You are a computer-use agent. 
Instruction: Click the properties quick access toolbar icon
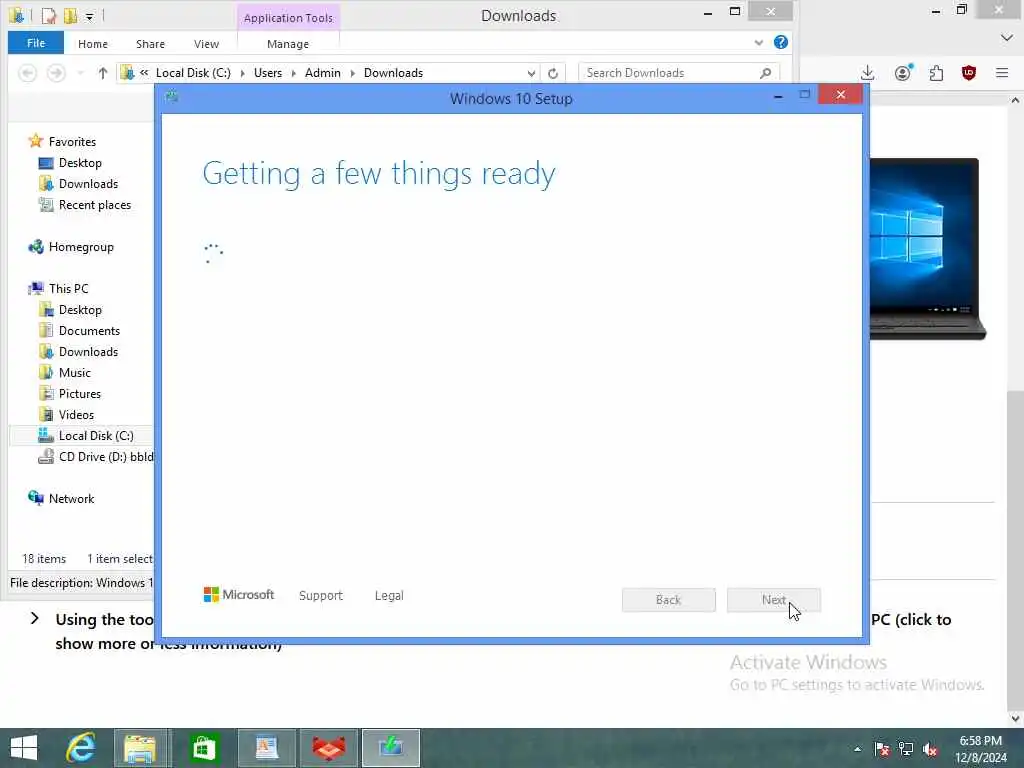pyautogui.click(x=49, y=16)
